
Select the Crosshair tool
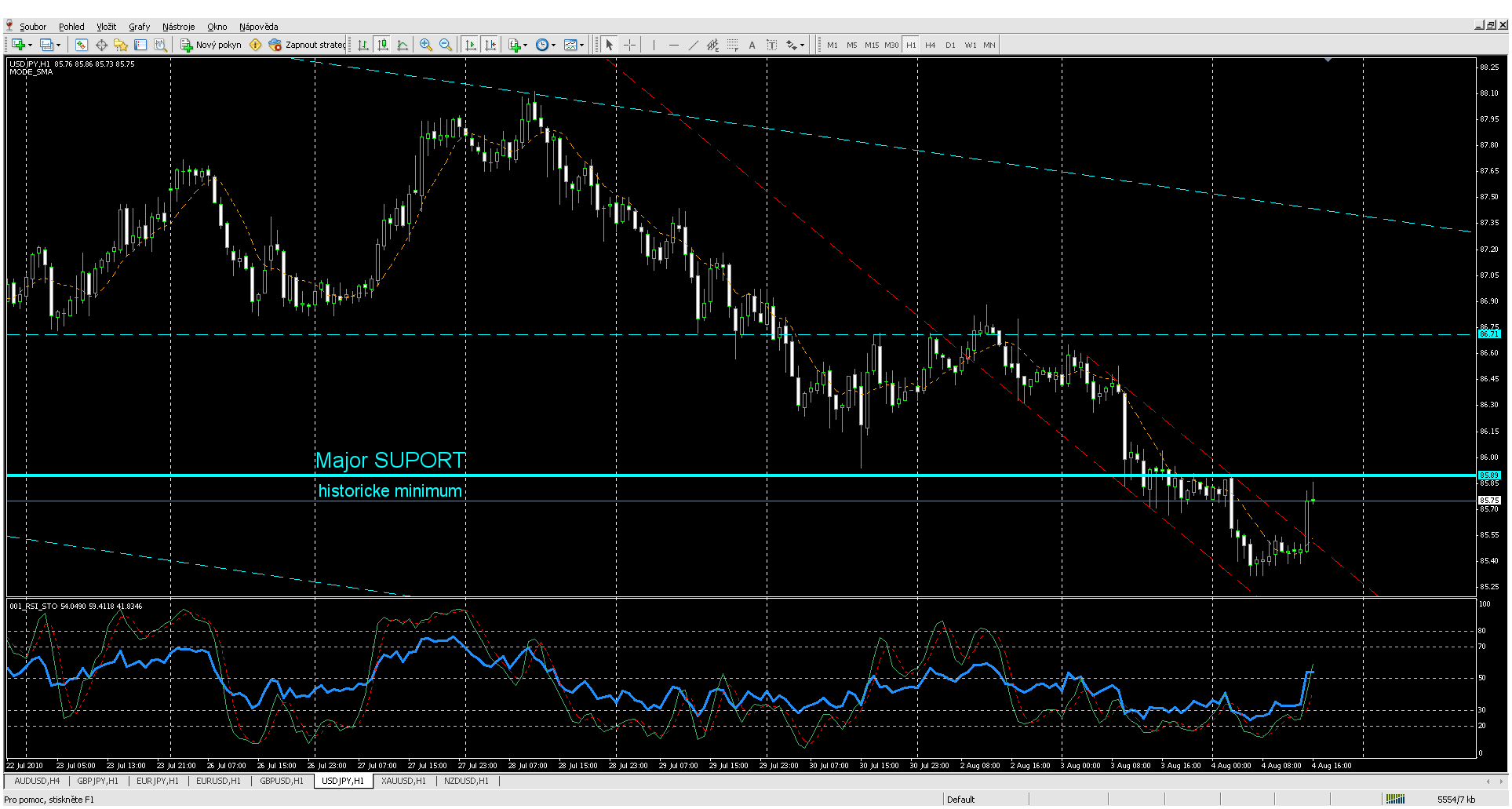[629, 45]
